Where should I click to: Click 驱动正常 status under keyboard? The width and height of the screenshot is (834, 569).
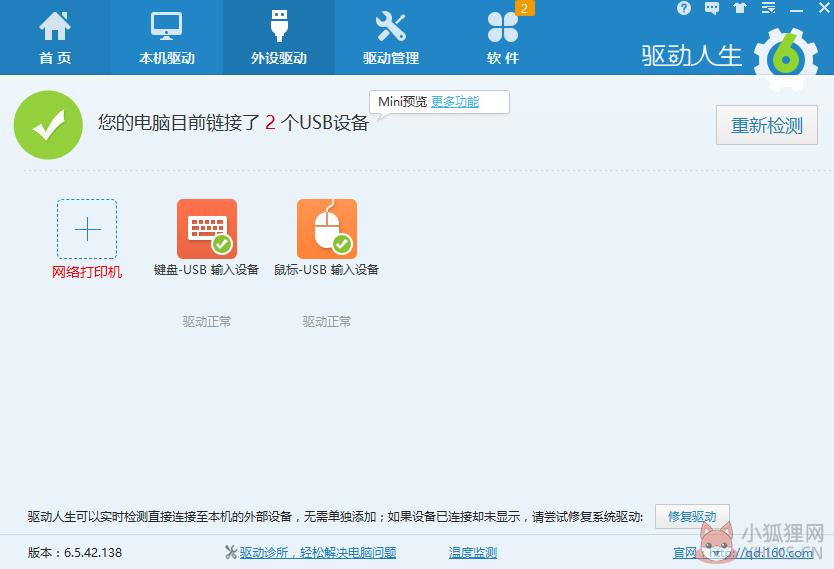click(x=207, y=322)
